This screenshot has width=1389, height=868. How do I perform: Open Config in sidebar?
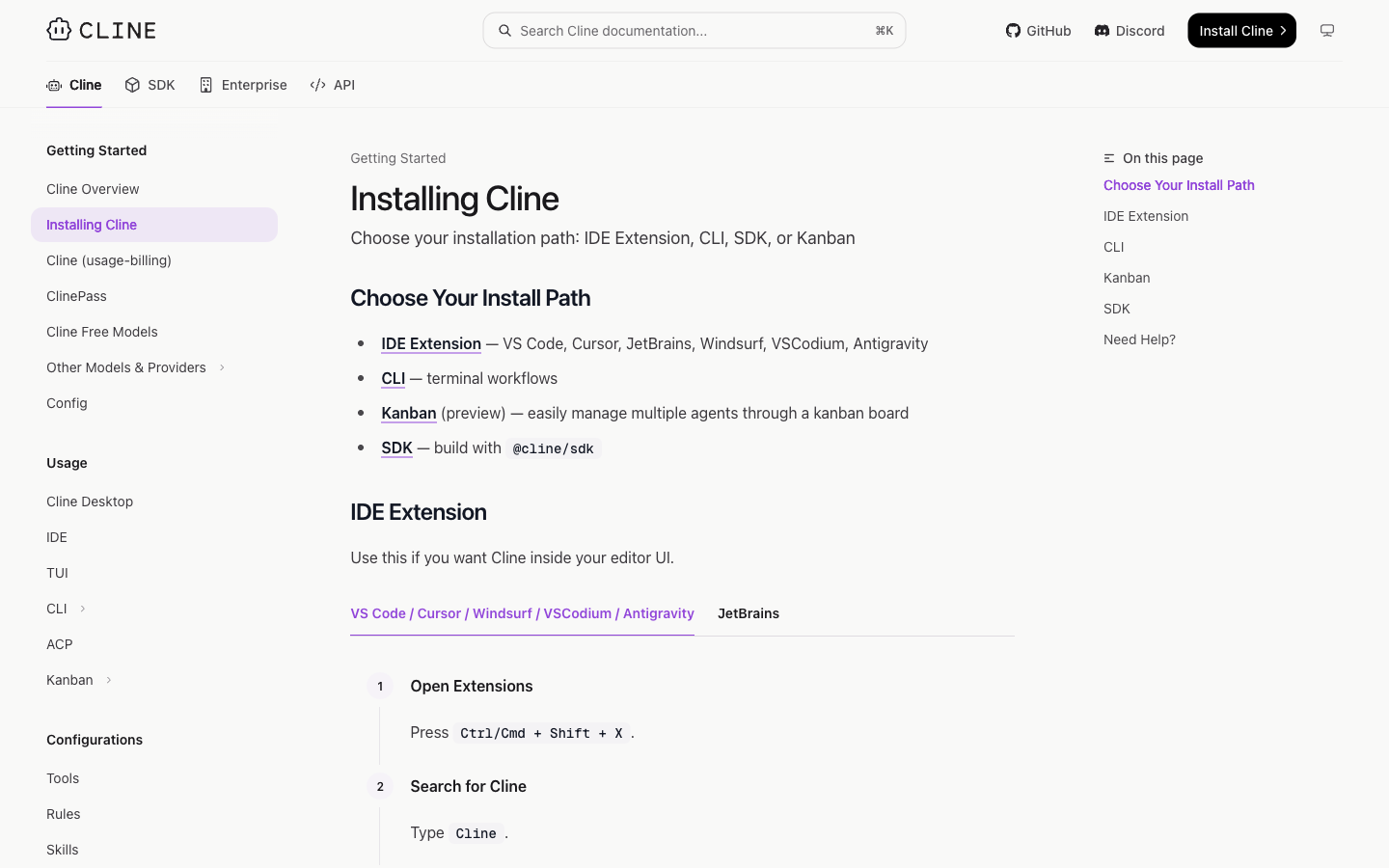coord(67,403)
